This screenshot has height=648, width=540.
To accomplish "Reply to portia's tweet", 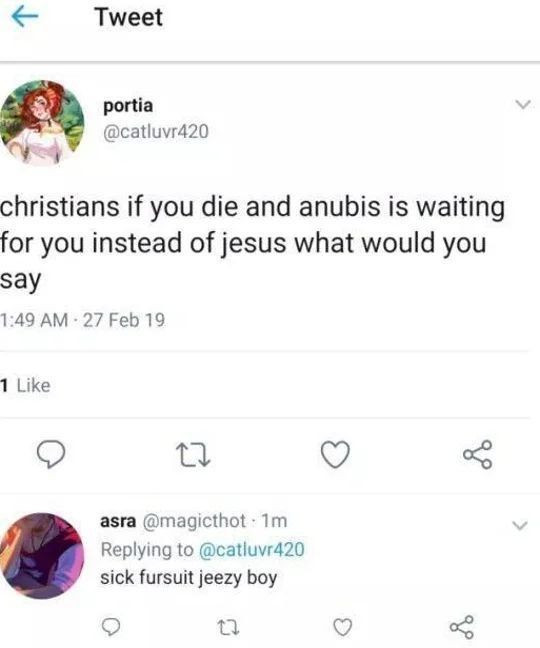I will coord(51,454).
